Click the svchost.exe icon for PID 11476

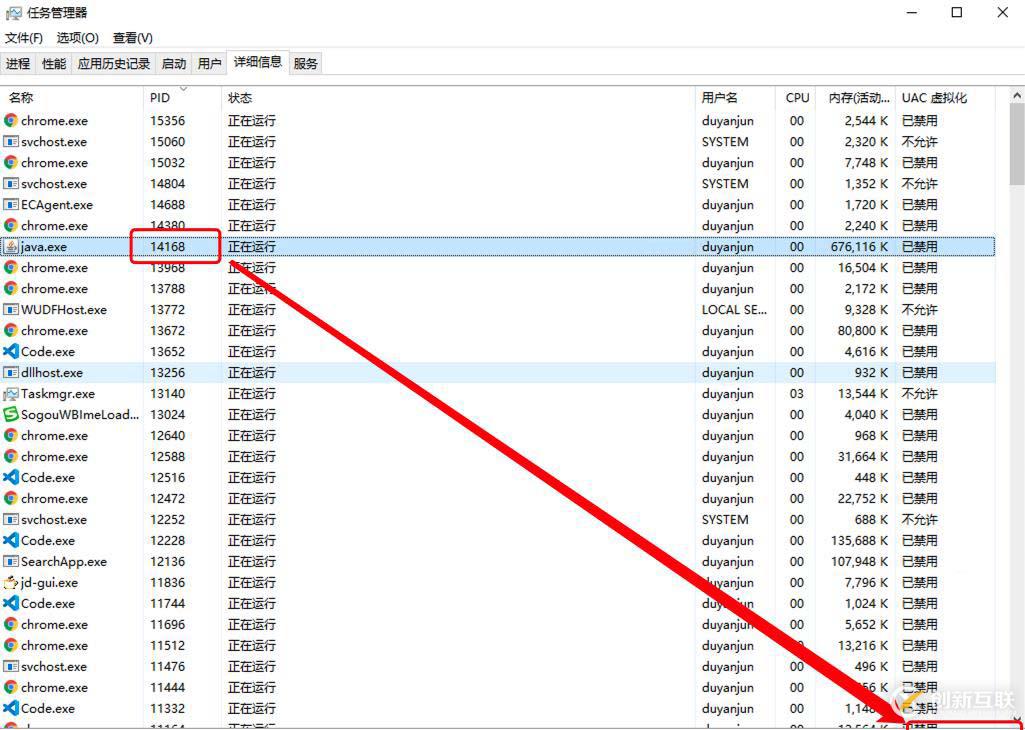(10, 667)
